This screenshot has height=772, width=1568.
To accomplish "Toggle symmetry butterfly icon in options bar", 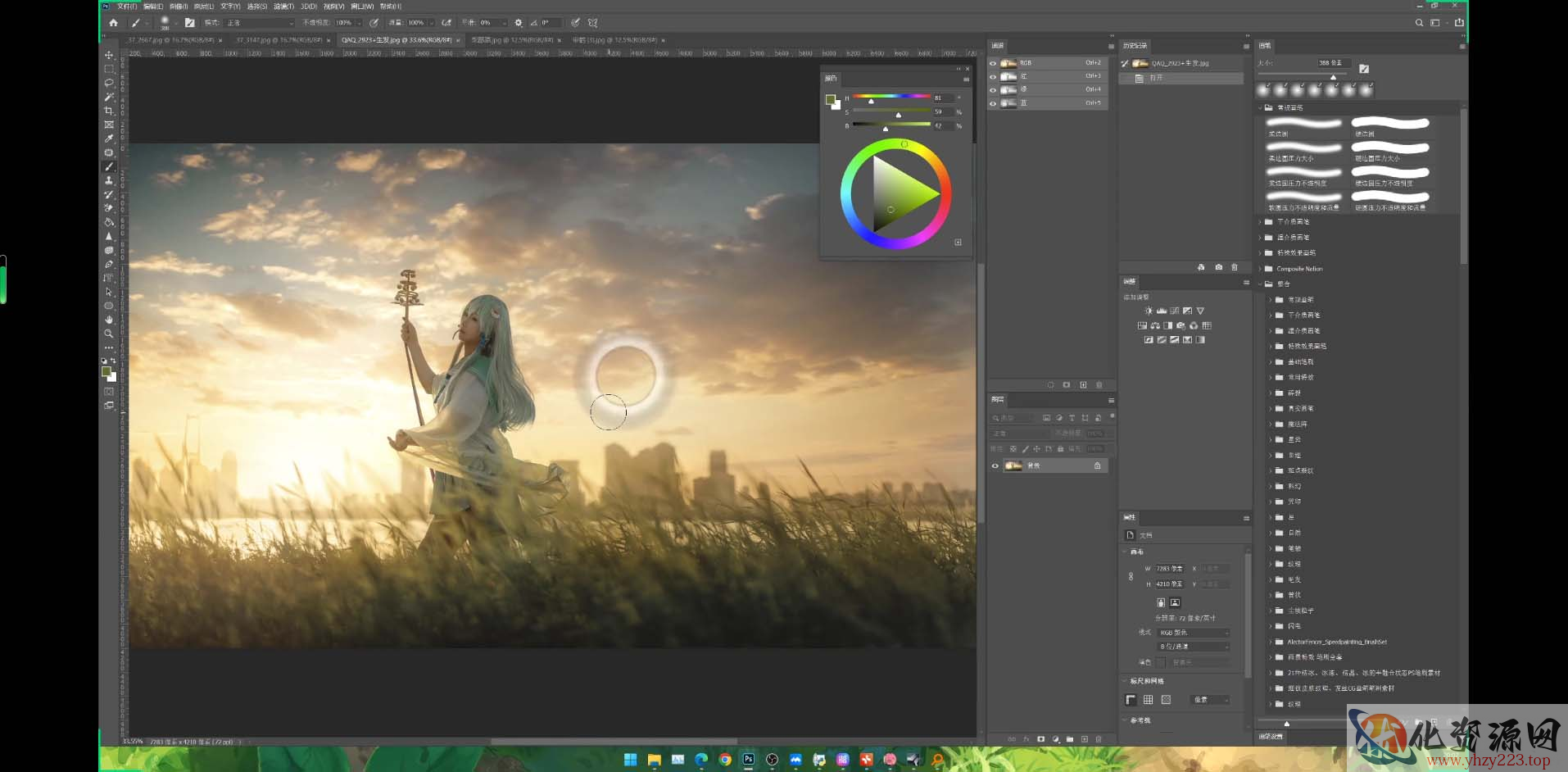I will 592,23.
